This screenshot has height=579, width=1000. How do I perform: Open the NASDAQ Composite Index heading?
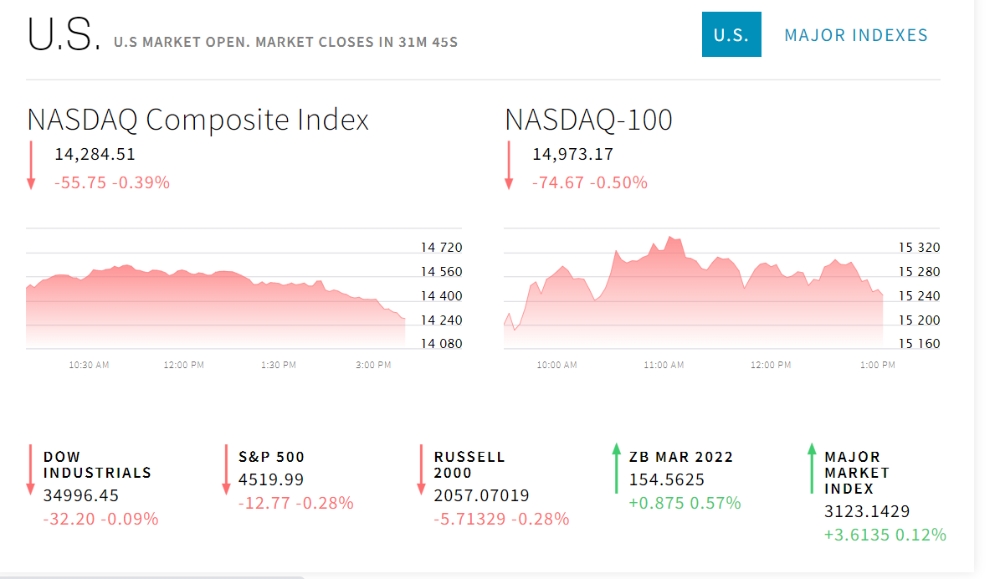pos(198,120)
